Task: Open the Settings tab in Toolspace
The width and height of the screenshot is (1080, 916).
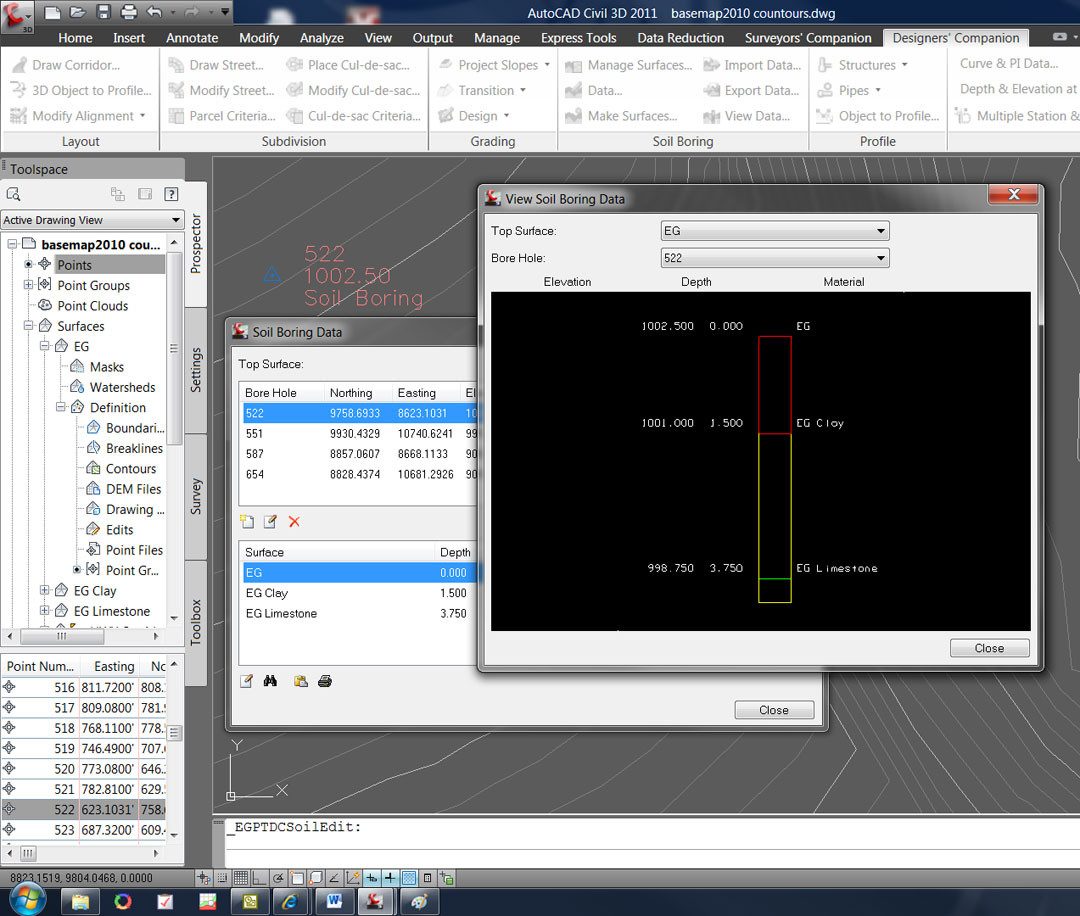Action: [x=196, y=370]
